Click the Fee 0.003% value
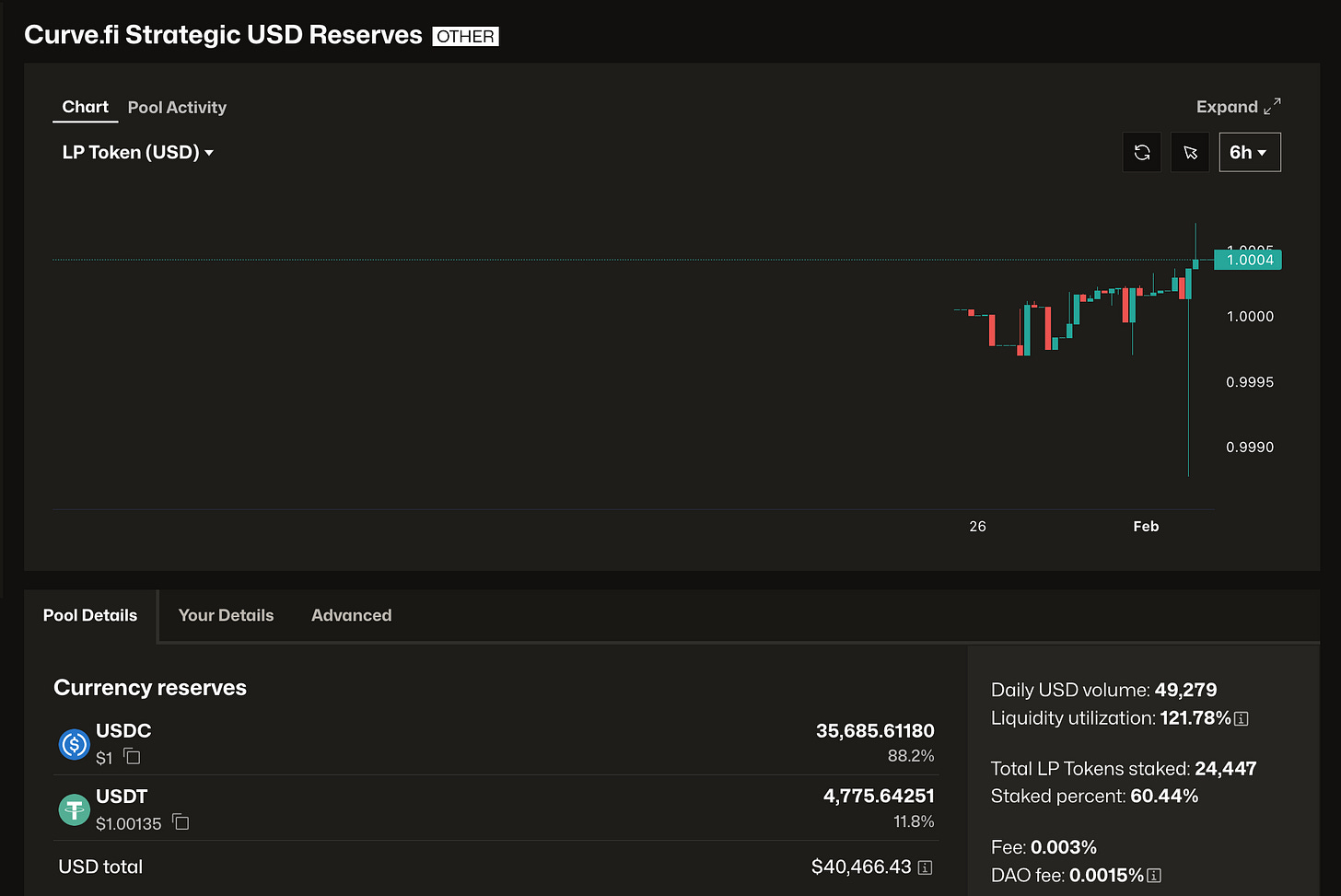This screenshot has width=1341, height=896. 1064,847
